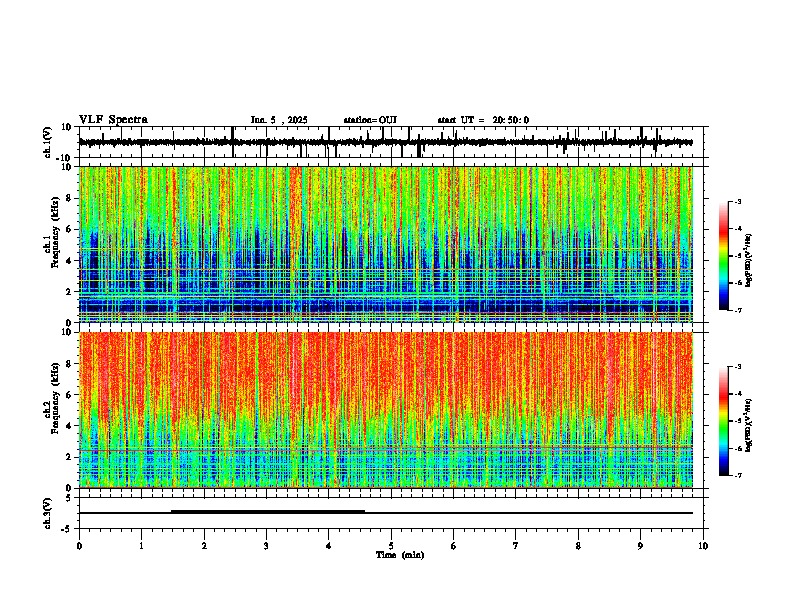
Task: Click the time axis tick label 7
Action: [516, 546]
